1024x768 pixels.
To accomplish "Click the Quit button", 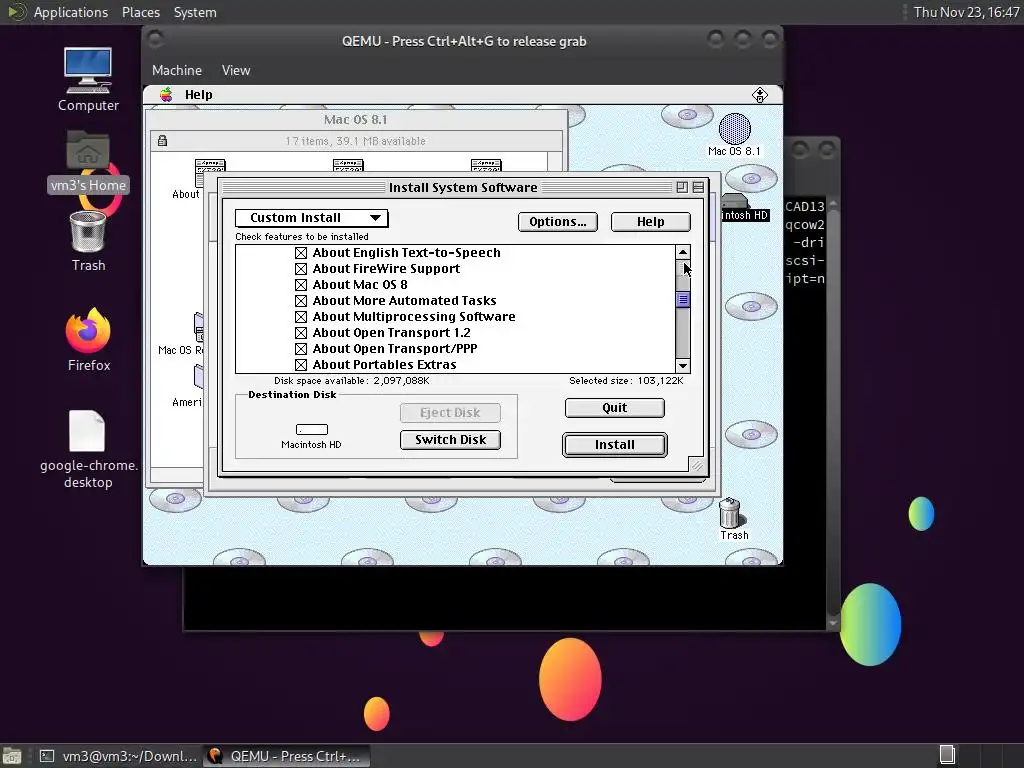I will pyautogui.click(x=615, y=408).
